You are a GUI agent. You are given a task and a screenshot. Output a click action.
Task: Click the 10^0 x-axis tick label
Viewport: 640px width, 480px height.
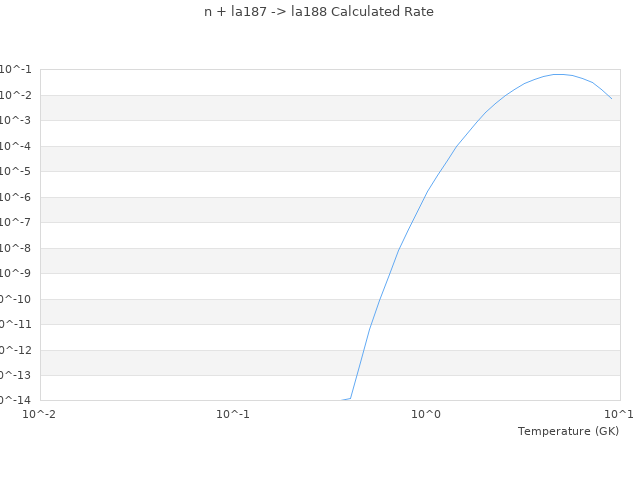(426, 414)
